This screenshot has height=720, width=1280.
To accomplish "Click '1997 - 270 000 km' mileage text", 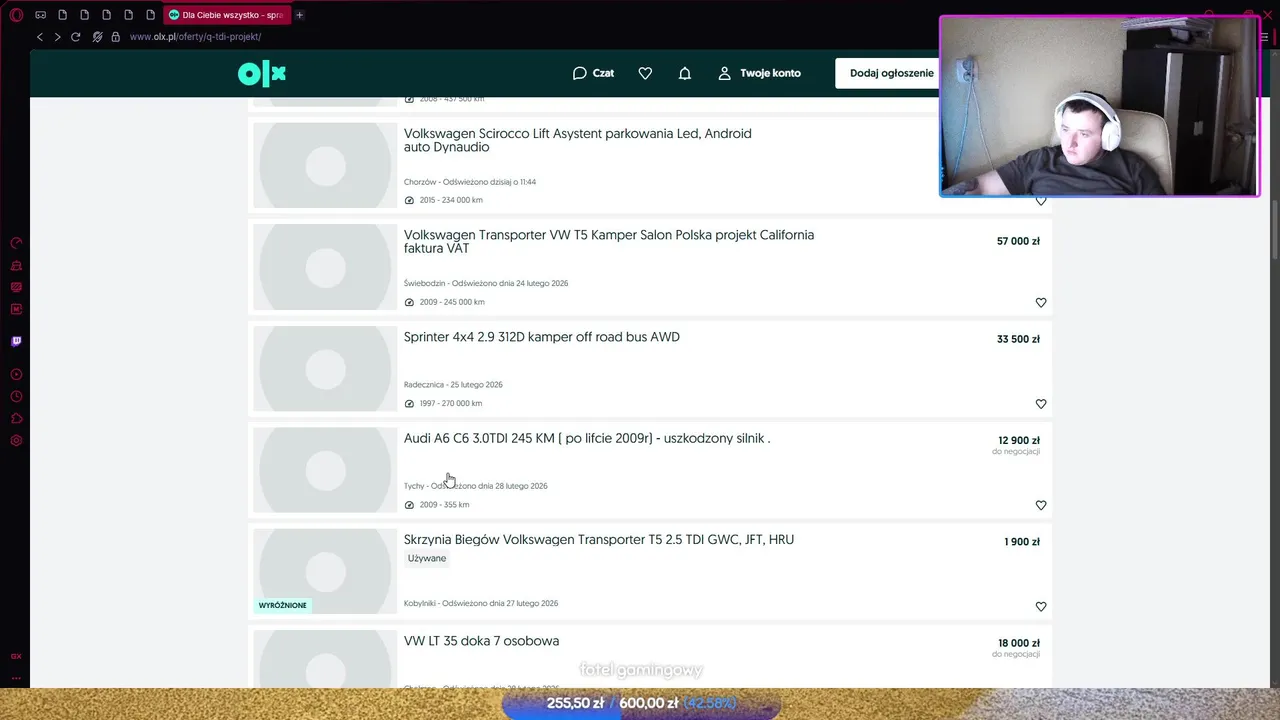I will (x=451, y=404).
